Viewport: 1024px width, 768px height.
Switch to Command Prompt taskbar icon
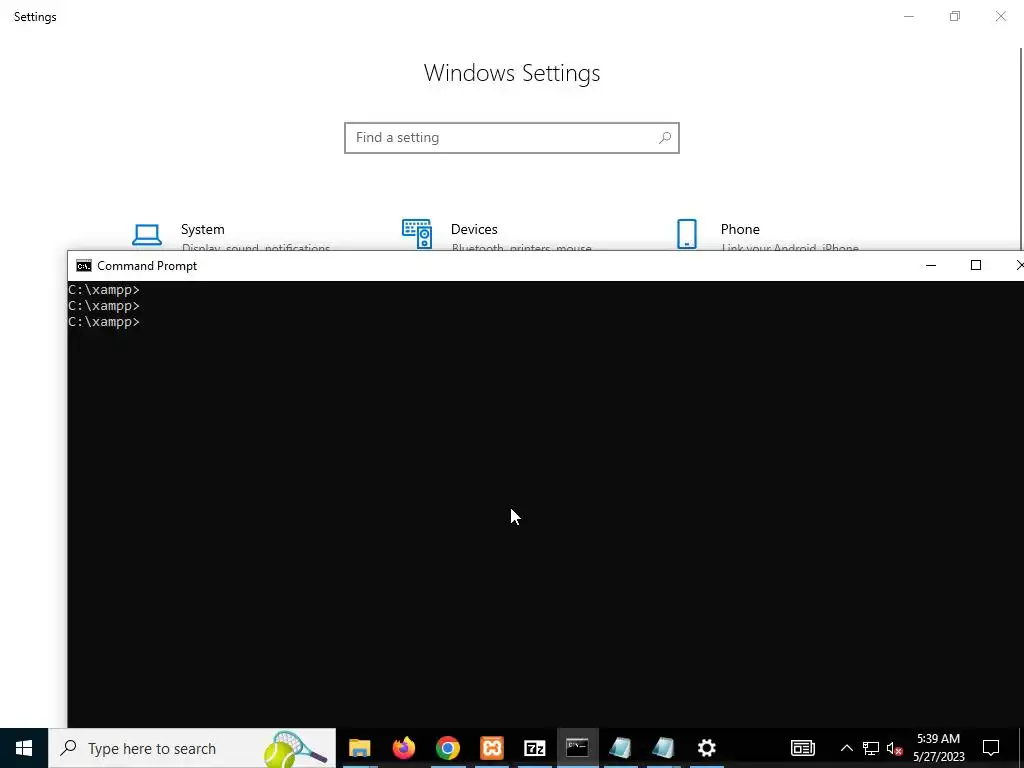coord(577,748)
